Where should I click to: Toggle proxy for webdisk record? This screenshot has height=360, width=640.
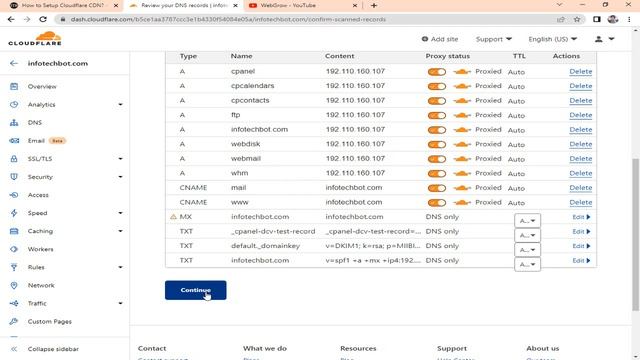click(x=437, y=144)
